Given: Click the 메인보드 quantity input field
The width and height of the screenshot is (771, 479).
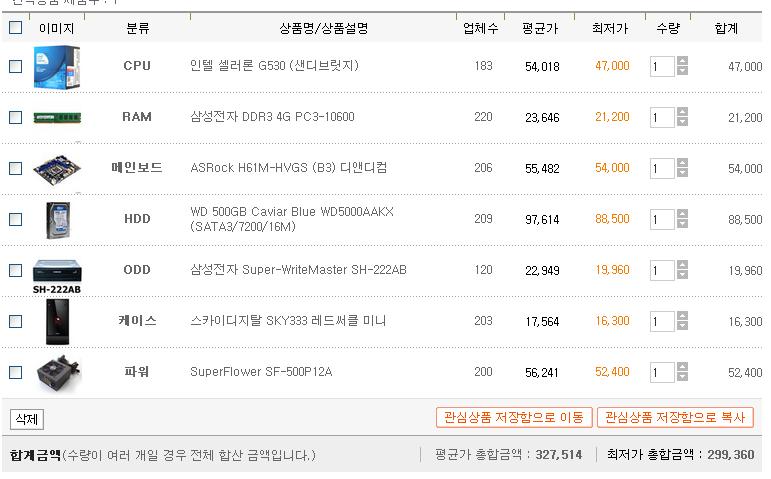Looking at the screenshot, I should point(662,169).
